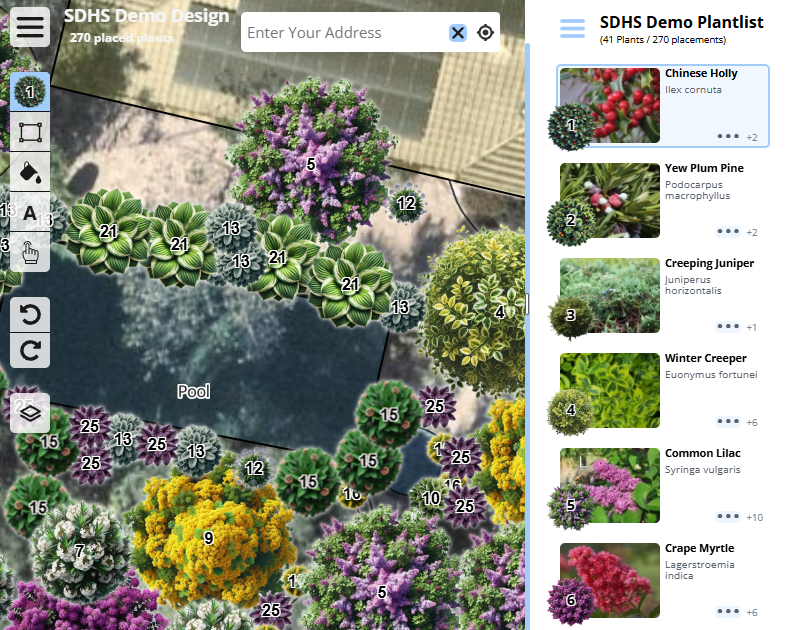
Task: Open Common Lilac more options
Action: point(728,517)
